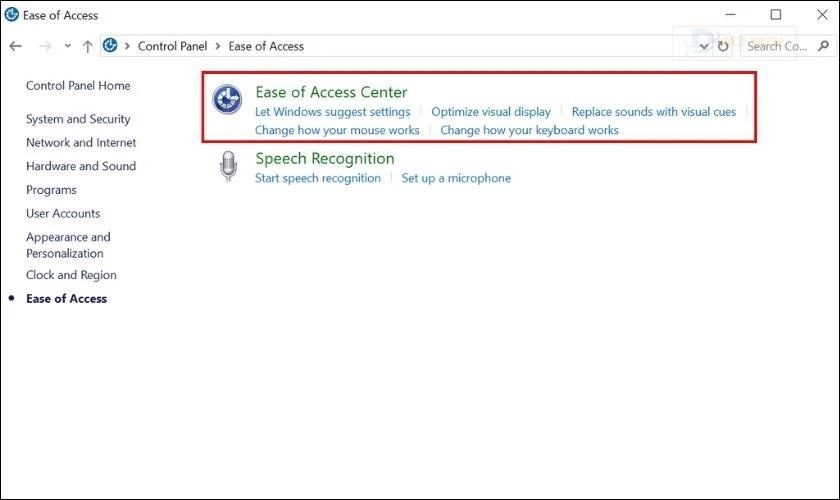The width and height of the screenshot is (840, 500).
Task: Navigate to System and Security
Action: (78, 119)
